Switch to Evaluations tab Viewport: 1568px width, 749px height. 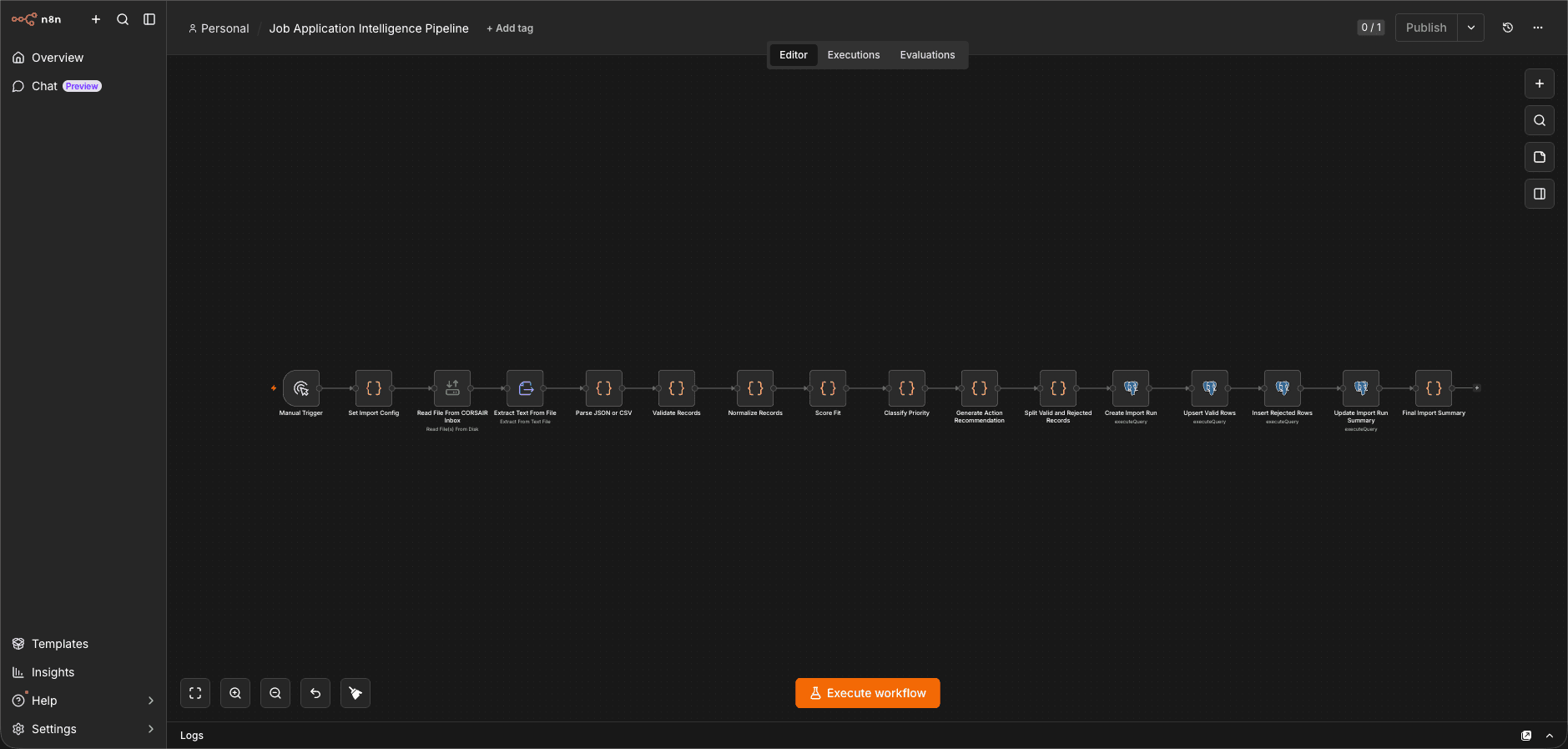pyautogui.click(x=927, y=55)
